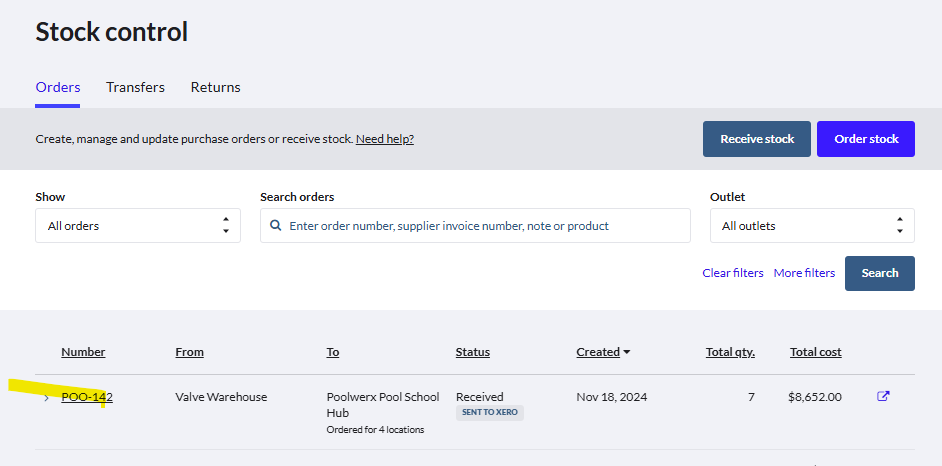Open the POO-142 order link

pos(87,397)
